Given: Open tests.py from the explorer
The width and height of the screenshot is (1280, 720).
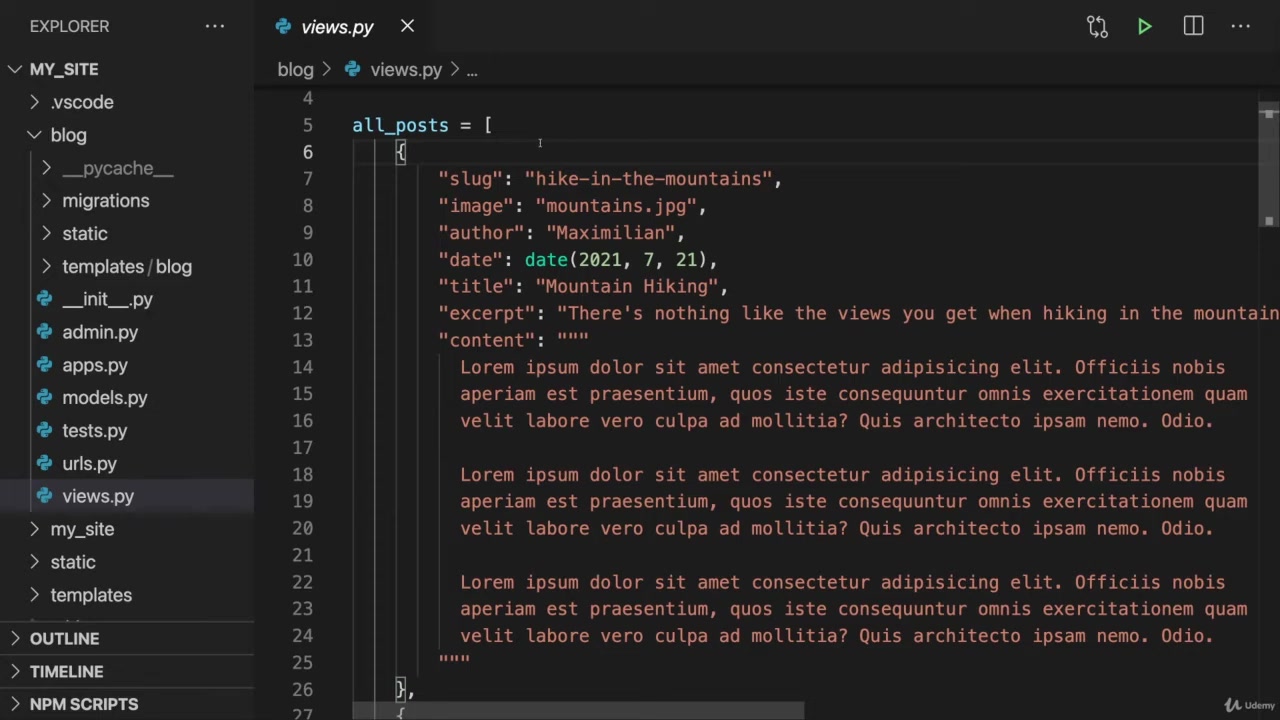Looking at the screenshot, I should coord(94,431).
